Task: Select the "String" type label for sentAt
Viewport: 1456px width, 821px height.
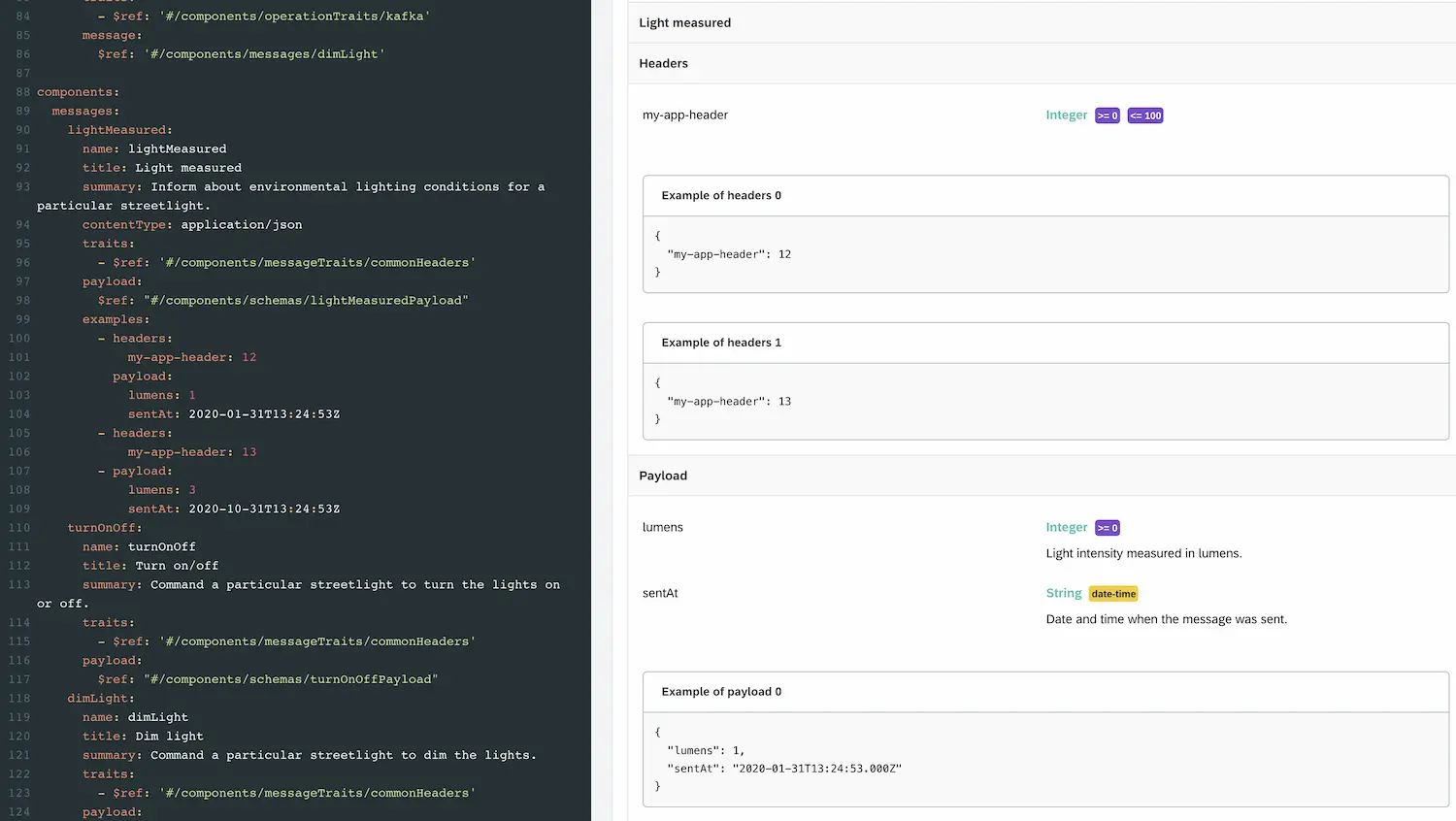Action: (1063, 593)
